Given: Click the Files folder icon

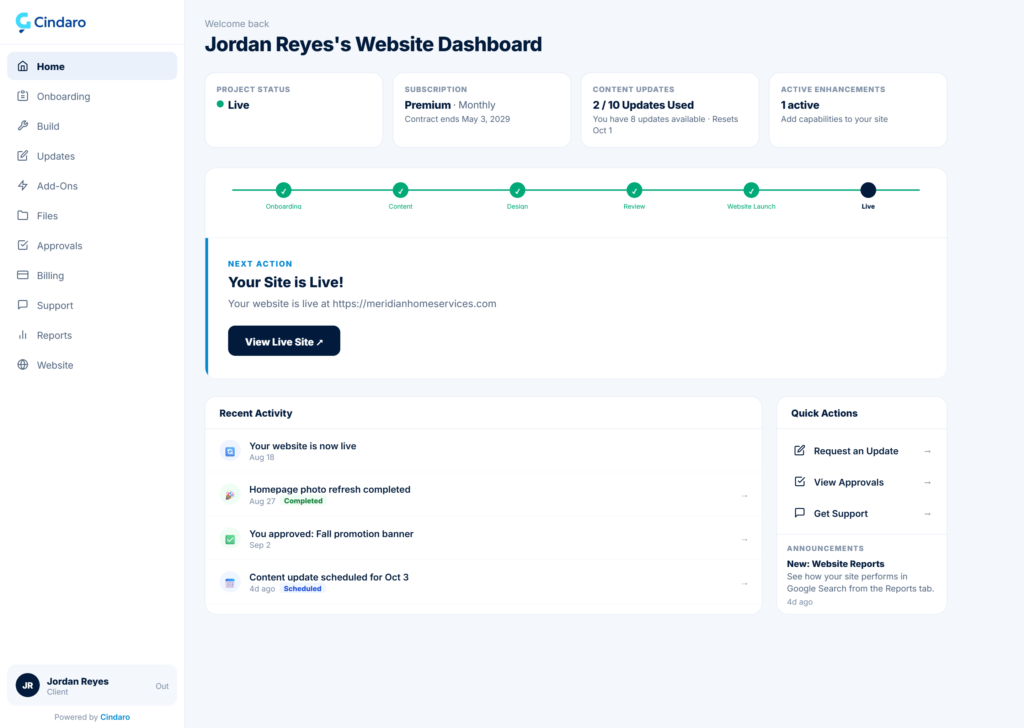Looking at the screenshot, I should (x=23, y=215).
